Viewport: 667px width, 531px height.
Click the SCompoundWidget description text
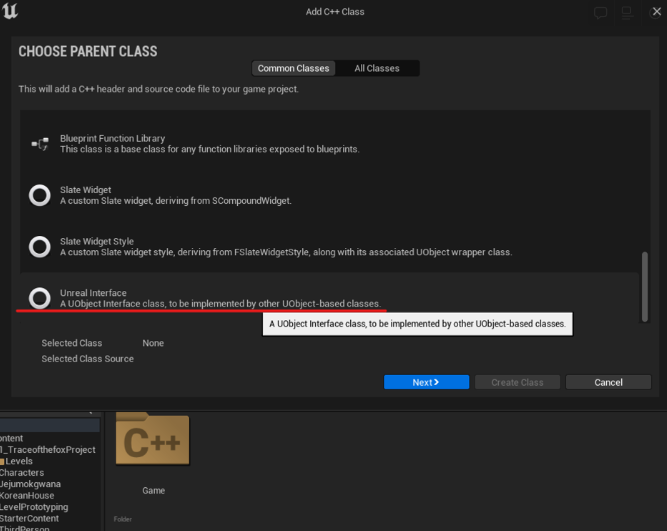pyautogui.click(x=176, y=201)
